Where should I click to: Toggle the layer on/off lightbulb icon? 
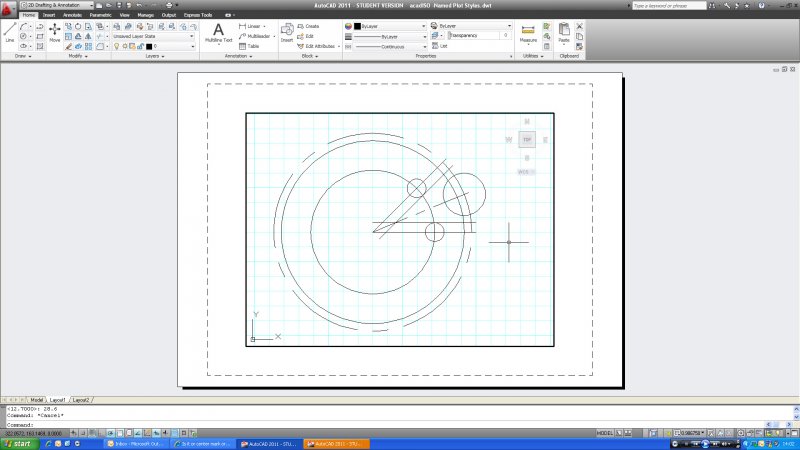pyautogui.click(x=117, y=46)
